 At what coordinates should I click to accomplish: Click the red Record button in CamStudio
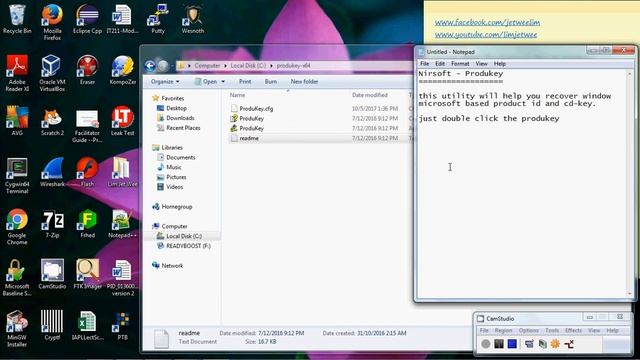(x=486, y=344)
